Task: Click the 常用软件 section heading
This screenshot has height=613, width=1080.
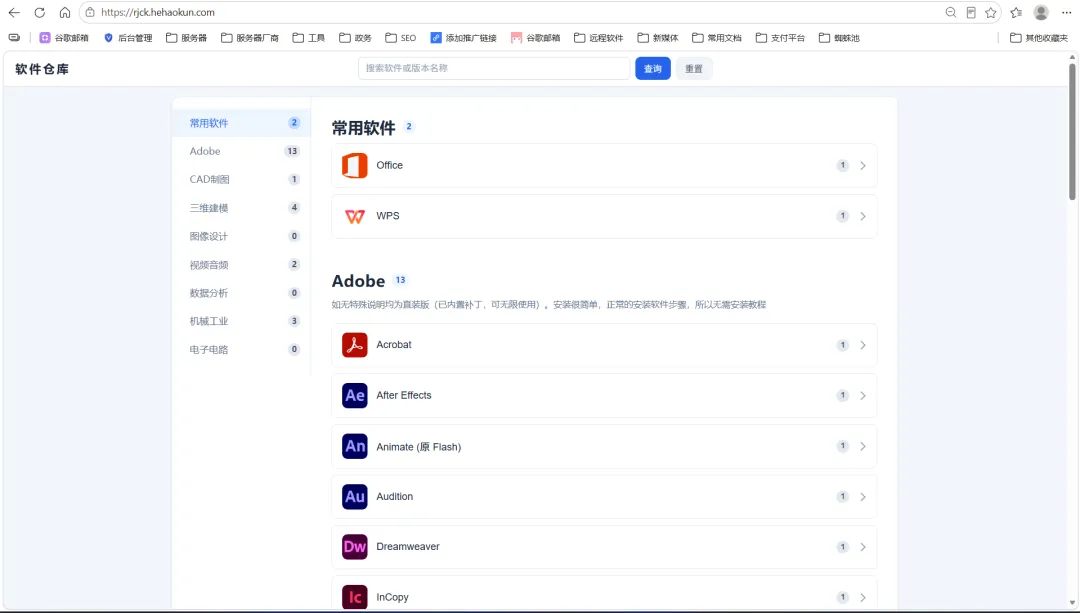Action: click(x=364, y=127)
